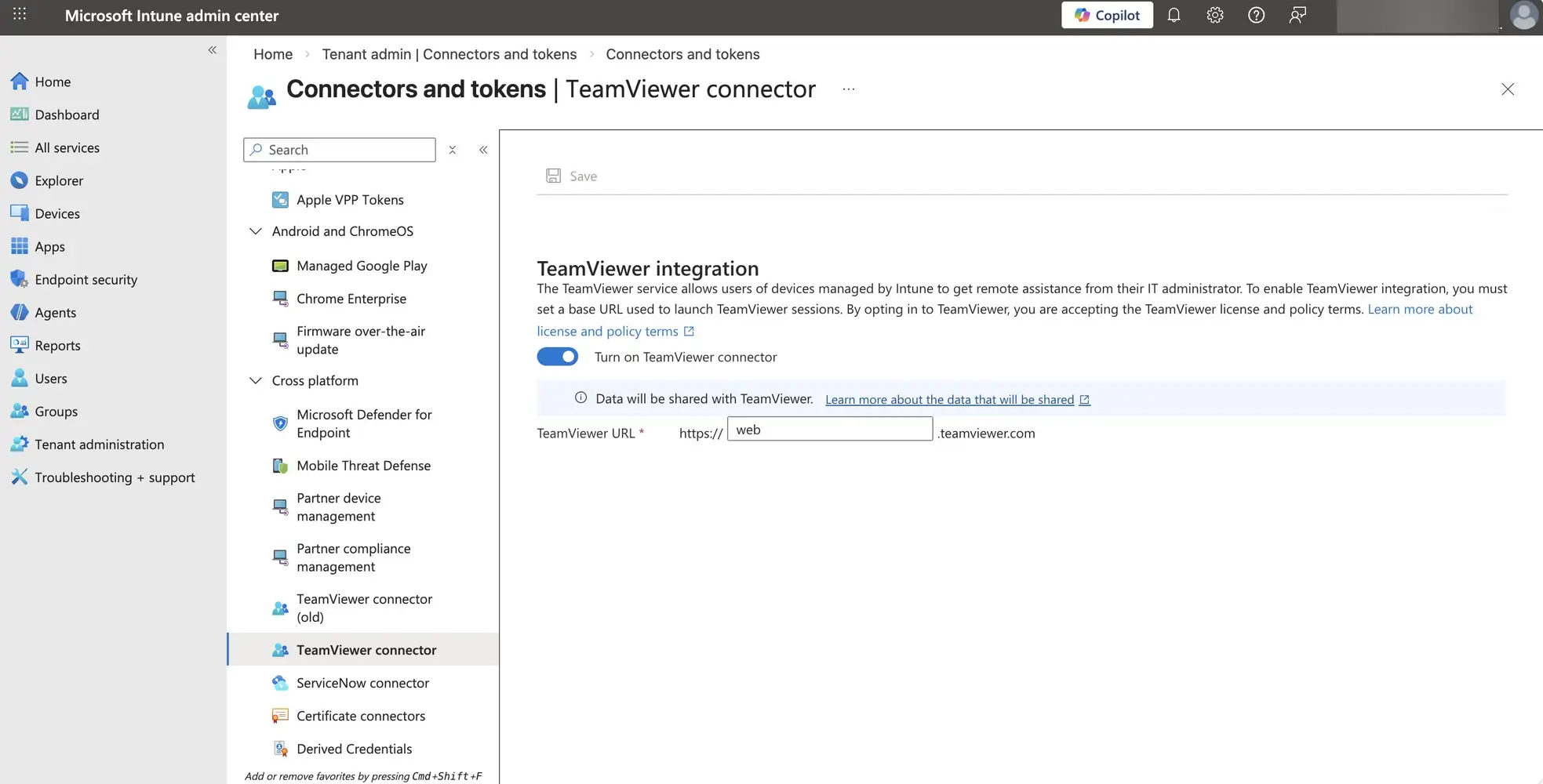The width and height of the screenshot is (1543, 784).
Task: Click the Endpoint security shield icon
Action: tap(19, 279)
